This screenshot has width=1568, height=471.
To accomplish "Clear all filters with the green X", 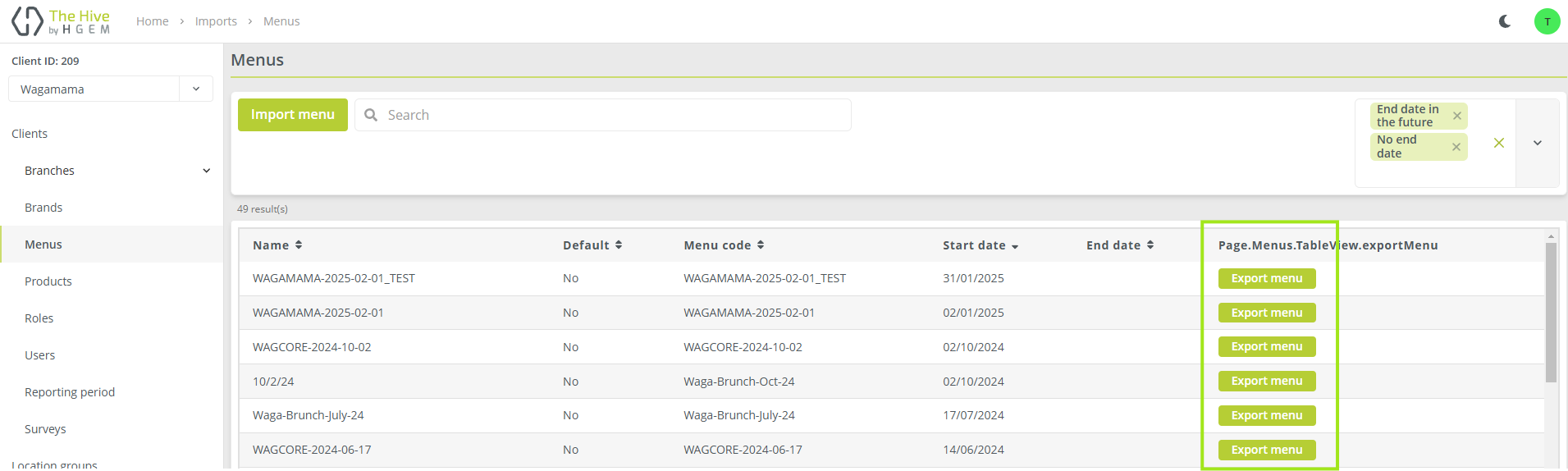I will 1498,143.
